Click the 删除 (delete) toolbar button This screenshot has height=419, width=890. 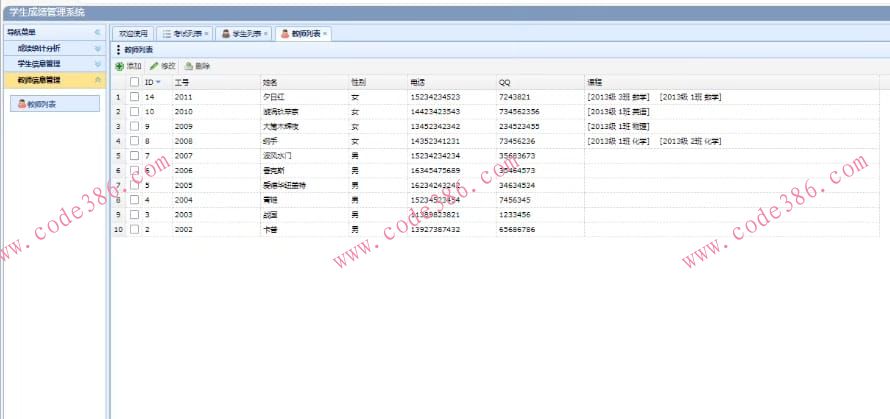(197, 66)
